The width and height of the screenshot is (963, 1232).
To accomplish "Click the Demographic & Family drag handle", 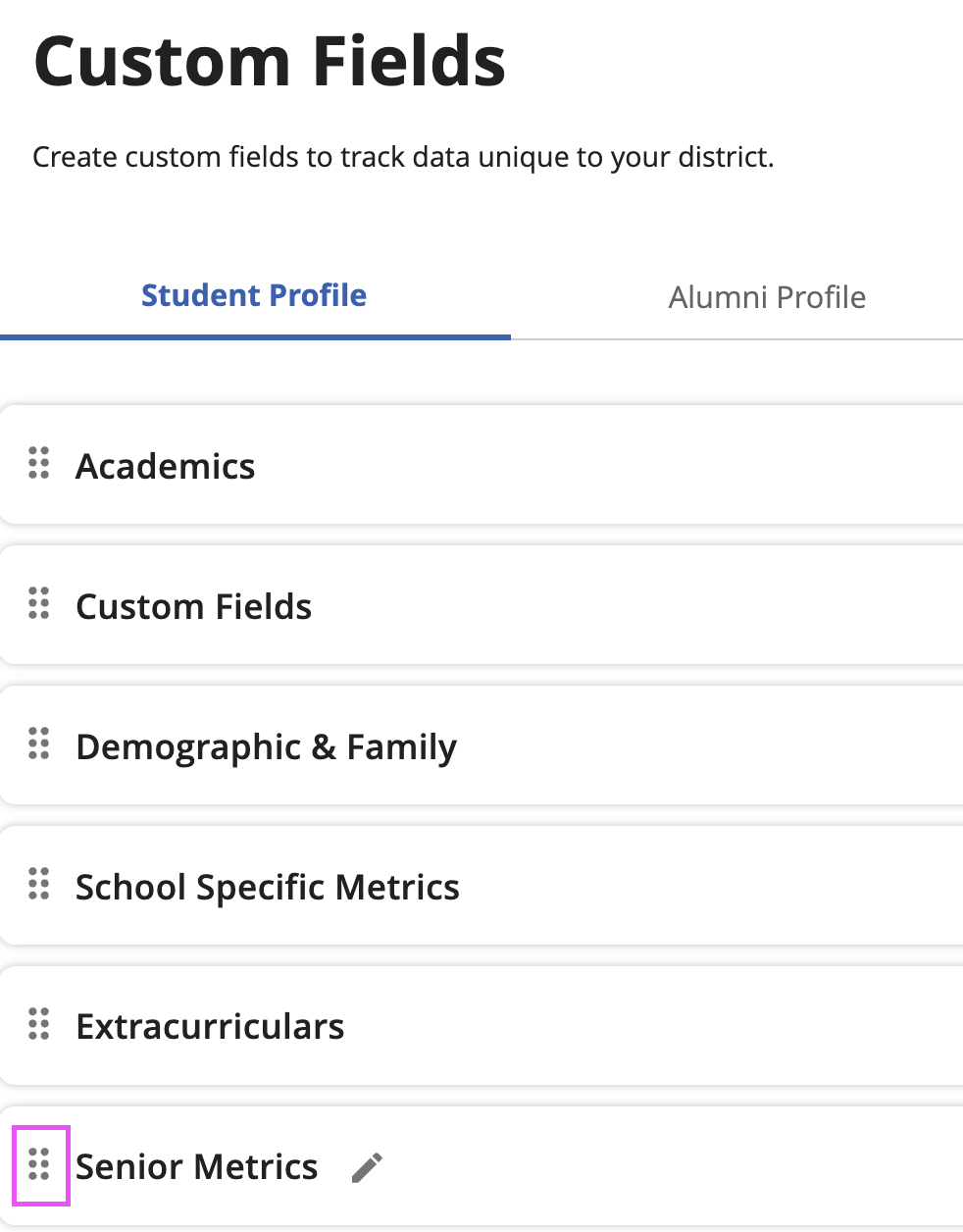I will 39,744.
